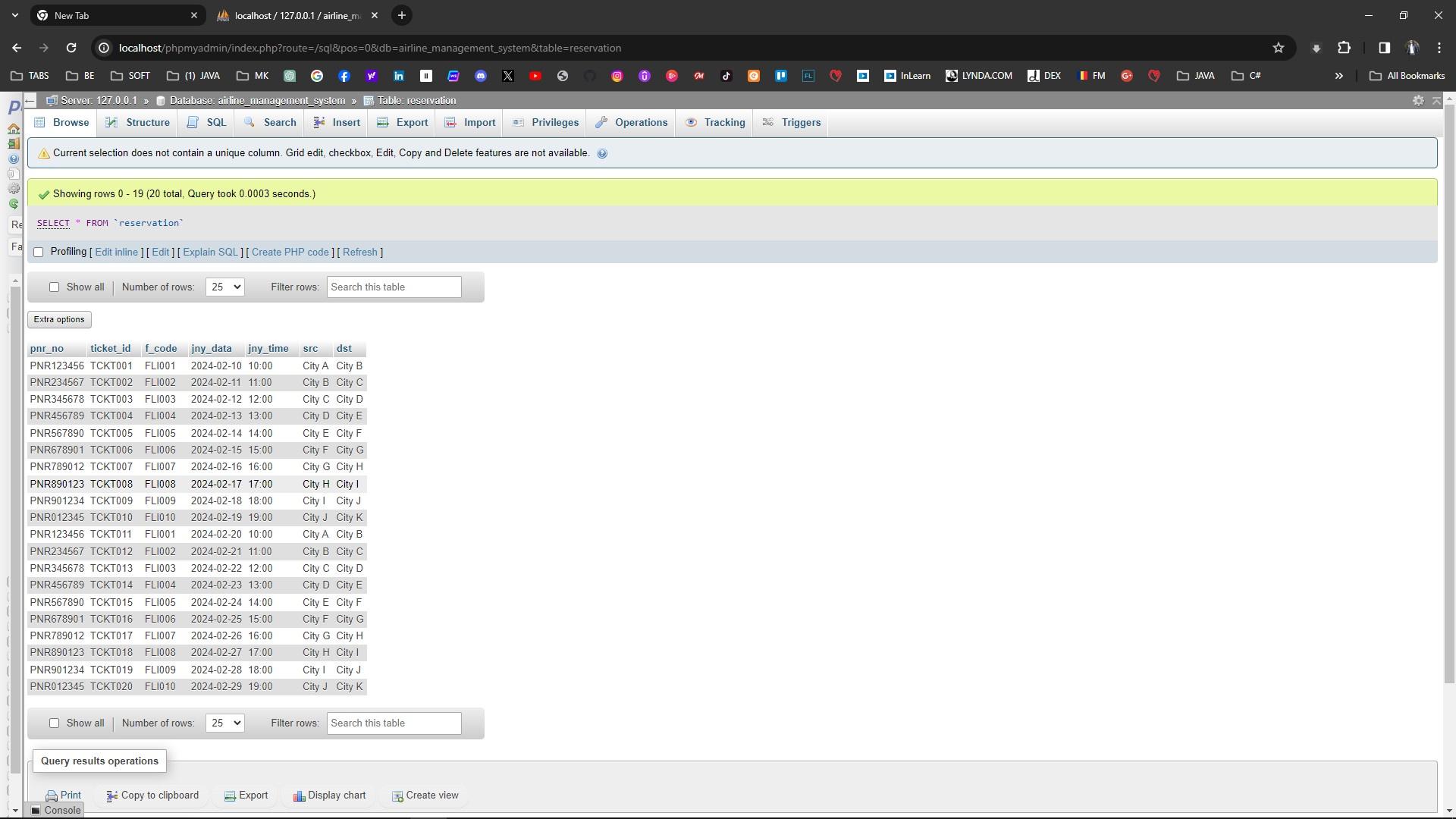This screenshot has width=1456, height=819.
Task: Open the top Number of rows dropdown
Action: tap(224, 287)
